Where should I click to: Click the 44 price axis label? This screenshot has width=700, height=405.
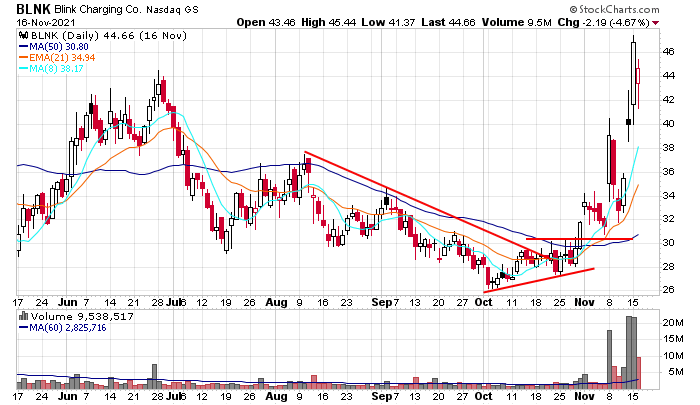tap(668, 76)
